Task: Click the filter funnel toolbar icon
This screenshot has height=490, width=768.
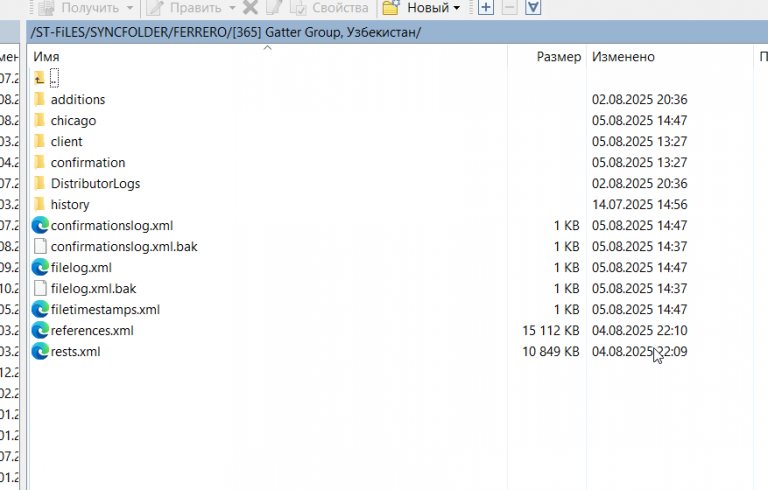Action: (x=533, y=7)
